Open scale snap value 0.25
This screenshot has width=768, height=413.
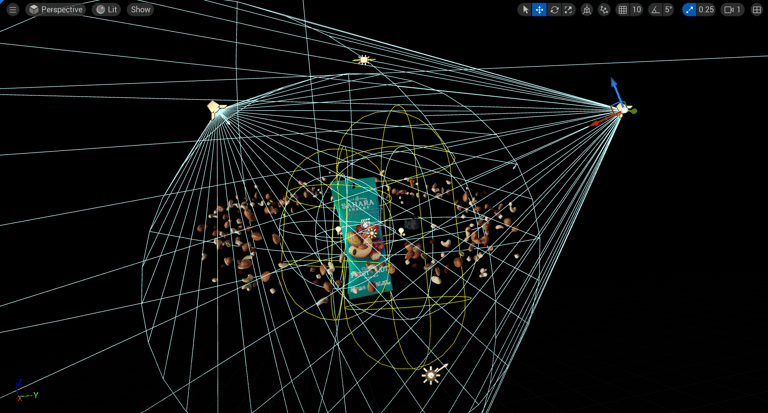pyautogui.click(x=706, y=9)
